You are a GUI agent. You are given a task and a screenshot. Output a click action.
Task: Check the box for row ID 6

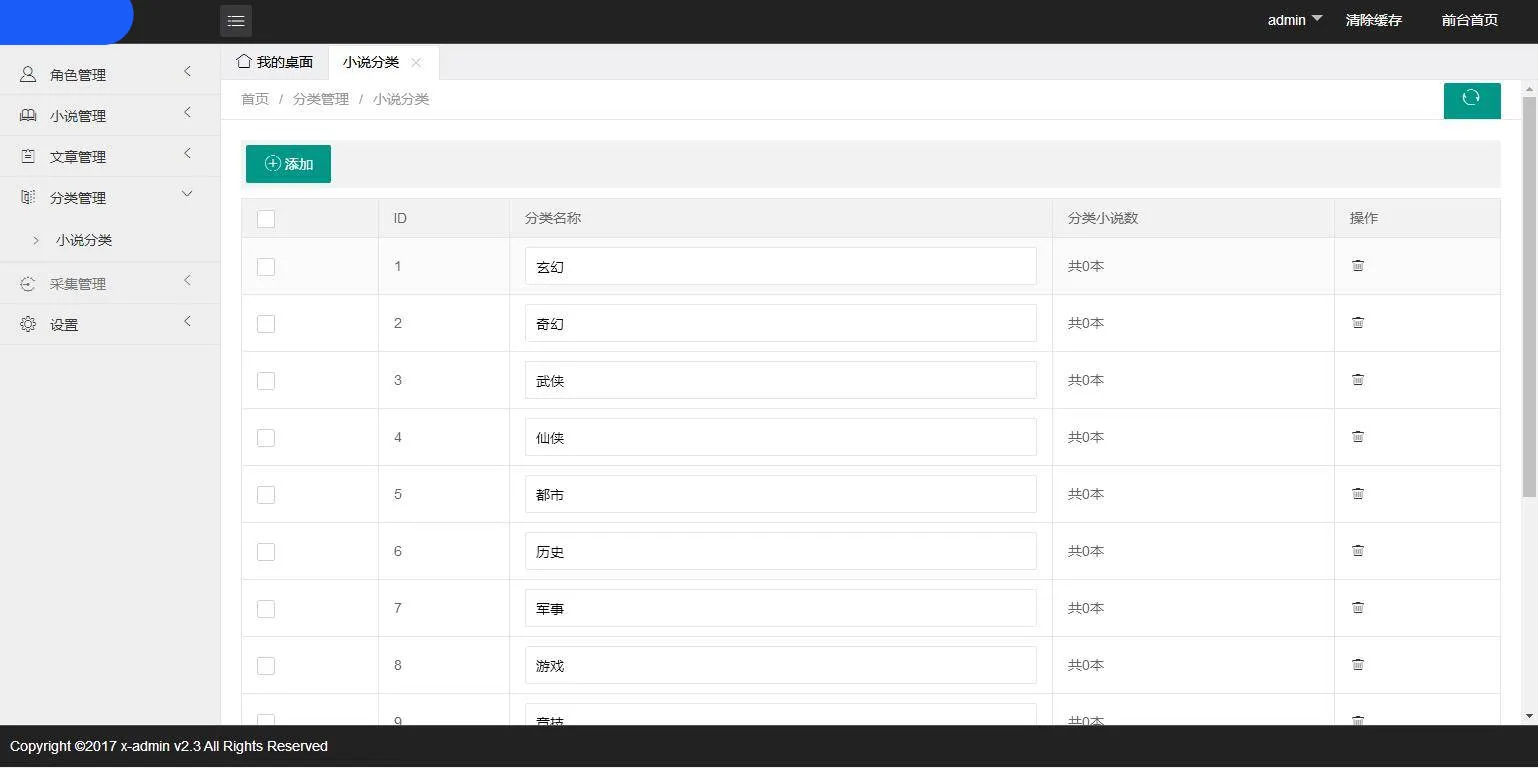(x=266, y=552)
